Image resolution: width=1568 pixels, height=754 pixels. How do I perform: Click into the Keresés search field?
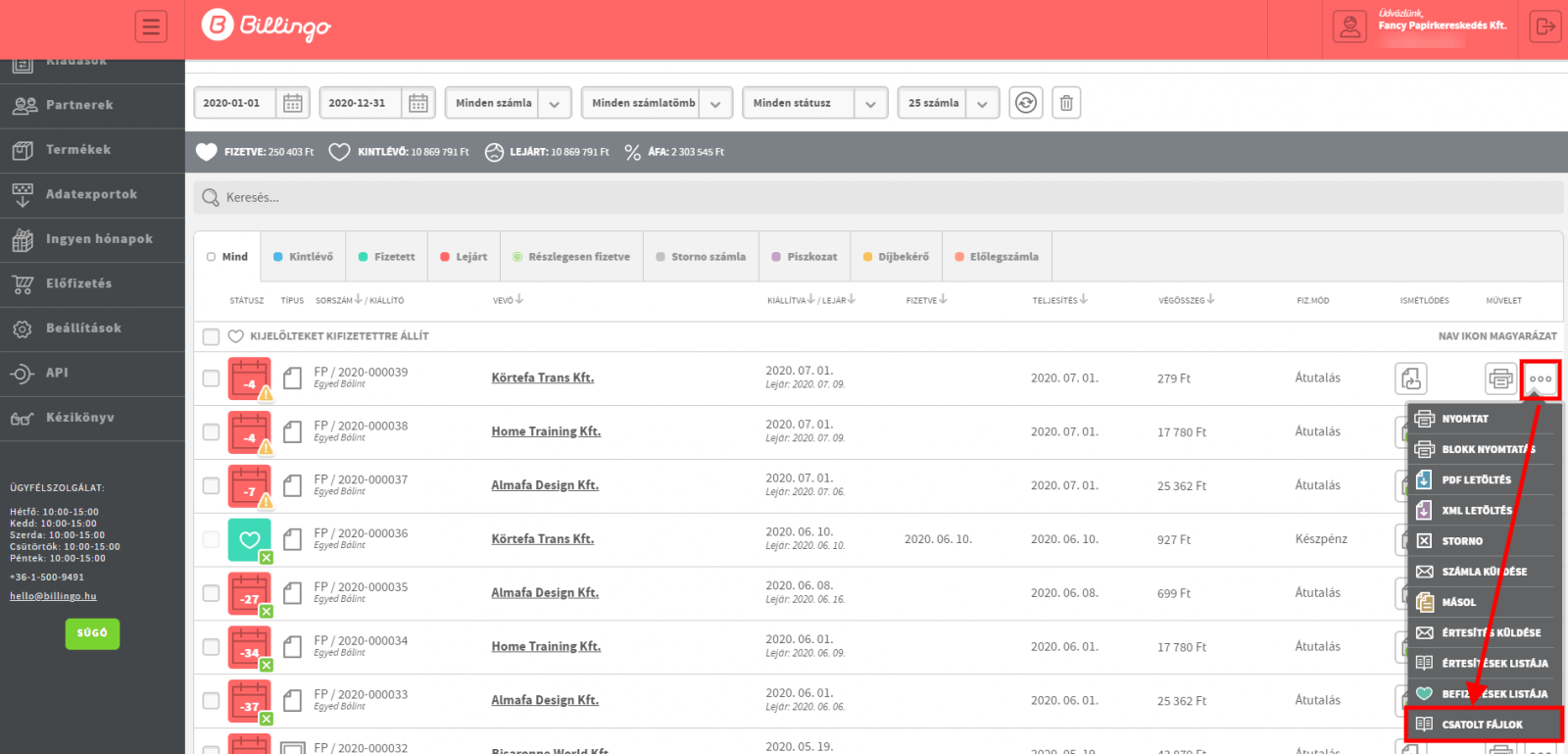878,197
